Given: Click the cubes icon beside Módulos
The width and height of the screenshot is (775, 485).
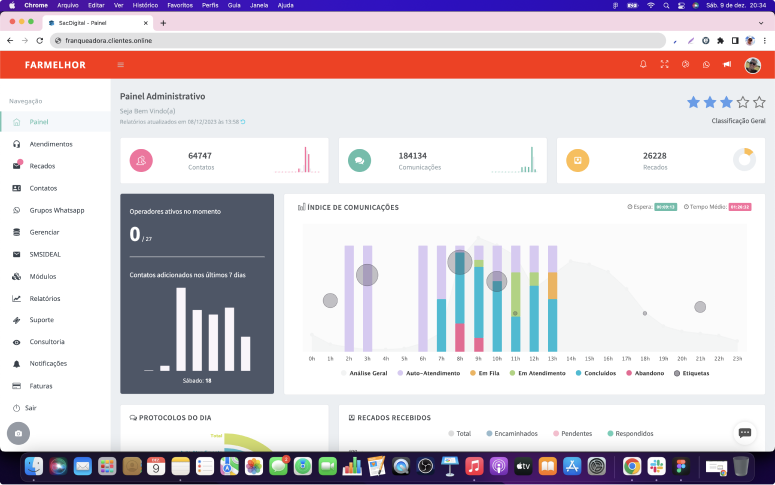Looking at the screenshot, I should 16,276.
